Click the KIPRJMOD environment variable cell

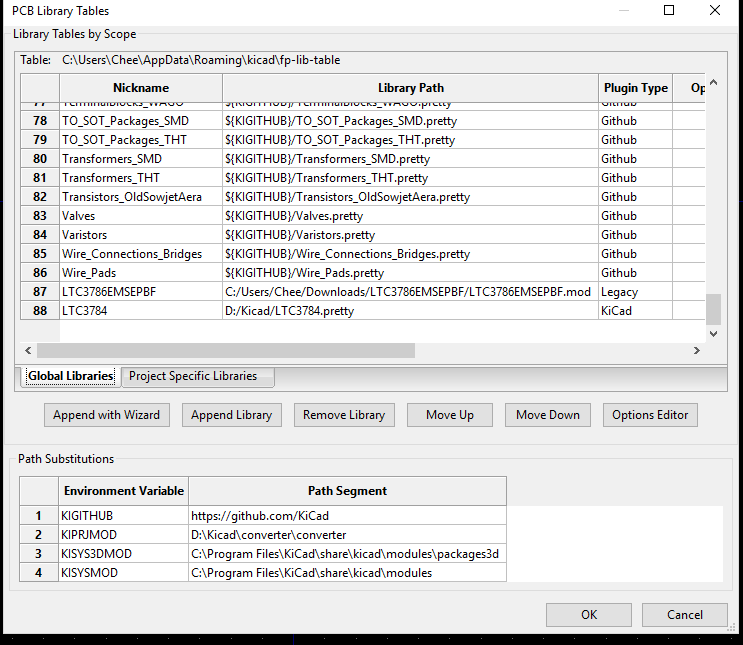point(124,535)
